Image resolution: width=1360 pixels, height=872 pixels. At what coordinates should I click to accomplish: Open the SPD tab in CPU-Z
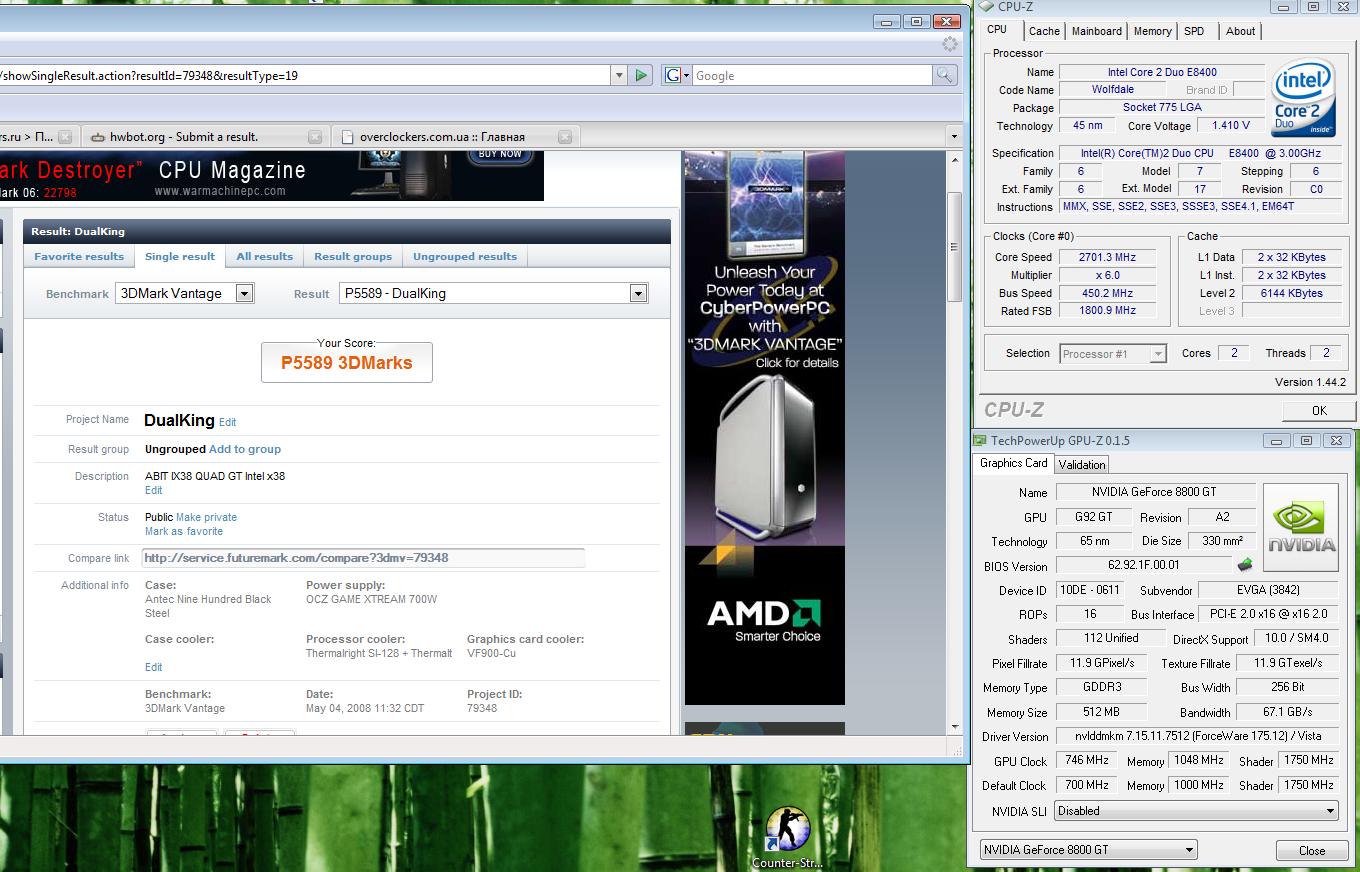(1194, 31)
